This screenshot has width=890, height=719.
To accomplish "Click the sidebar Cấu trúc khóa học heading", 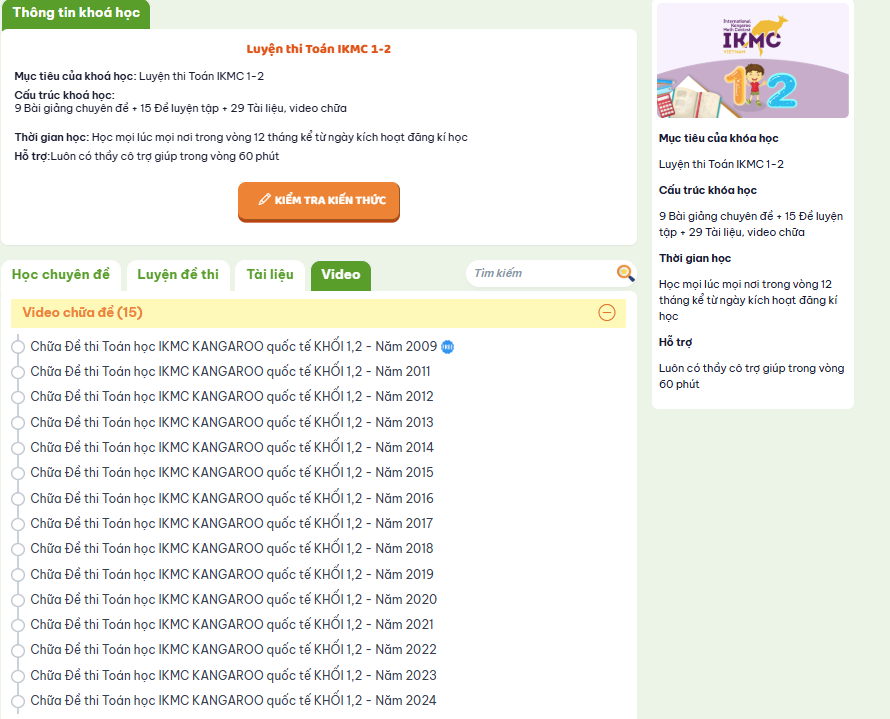I will pyautogui.click(x=708, y=190).
